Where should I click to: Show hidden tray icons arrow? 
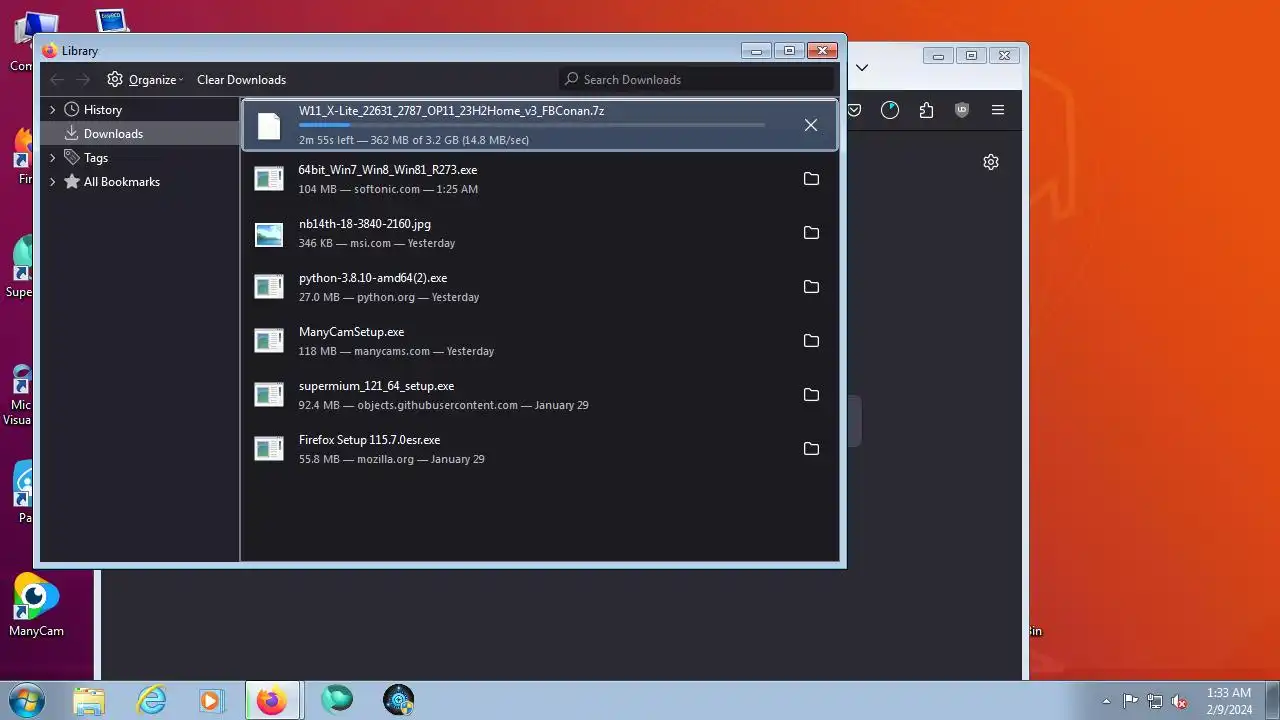[1106, 701]
